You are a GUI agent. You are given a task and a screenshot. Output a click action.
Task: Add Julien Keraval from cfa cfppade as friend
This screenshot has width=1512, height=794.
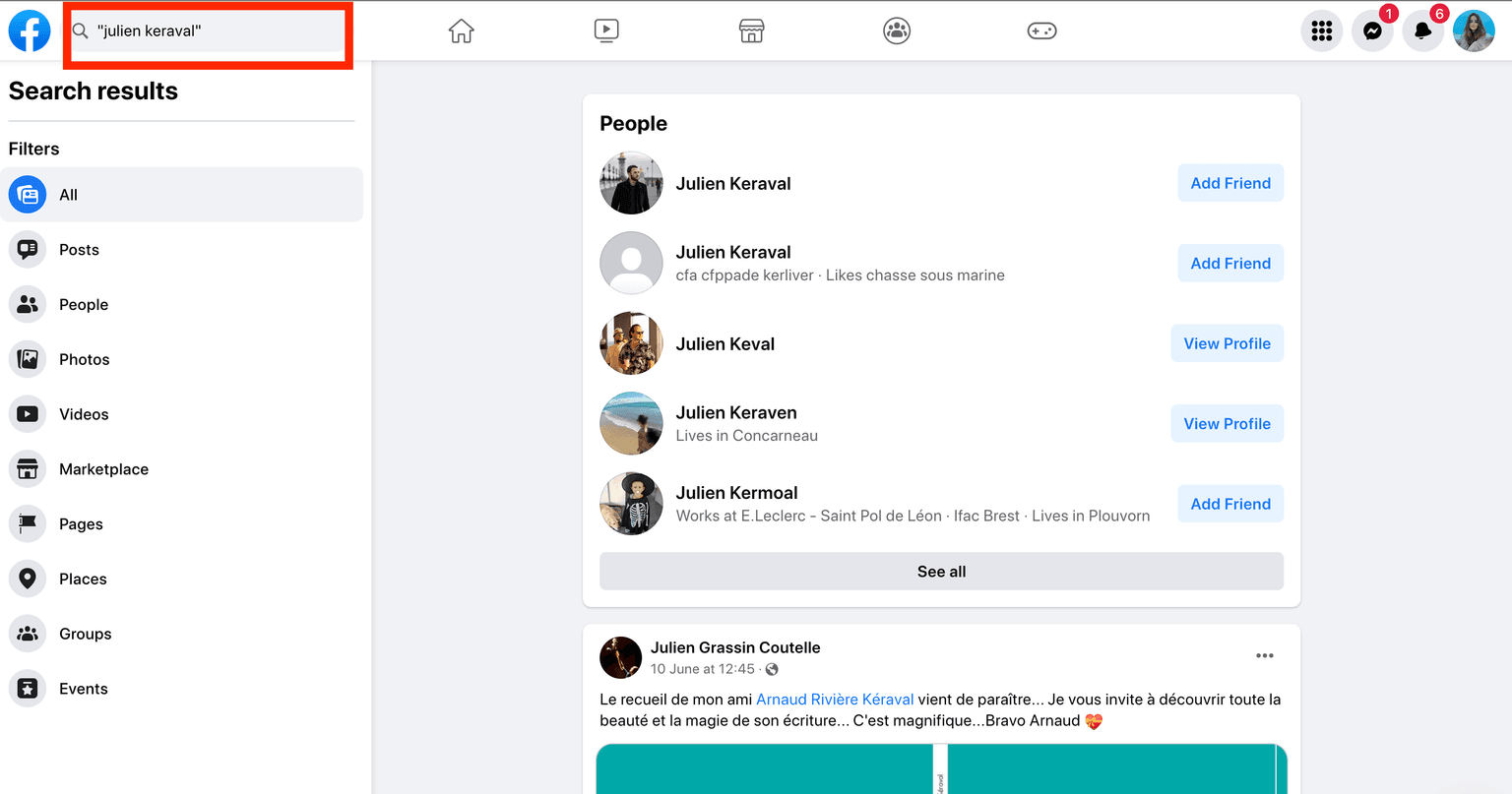[x=1230, y=264]
